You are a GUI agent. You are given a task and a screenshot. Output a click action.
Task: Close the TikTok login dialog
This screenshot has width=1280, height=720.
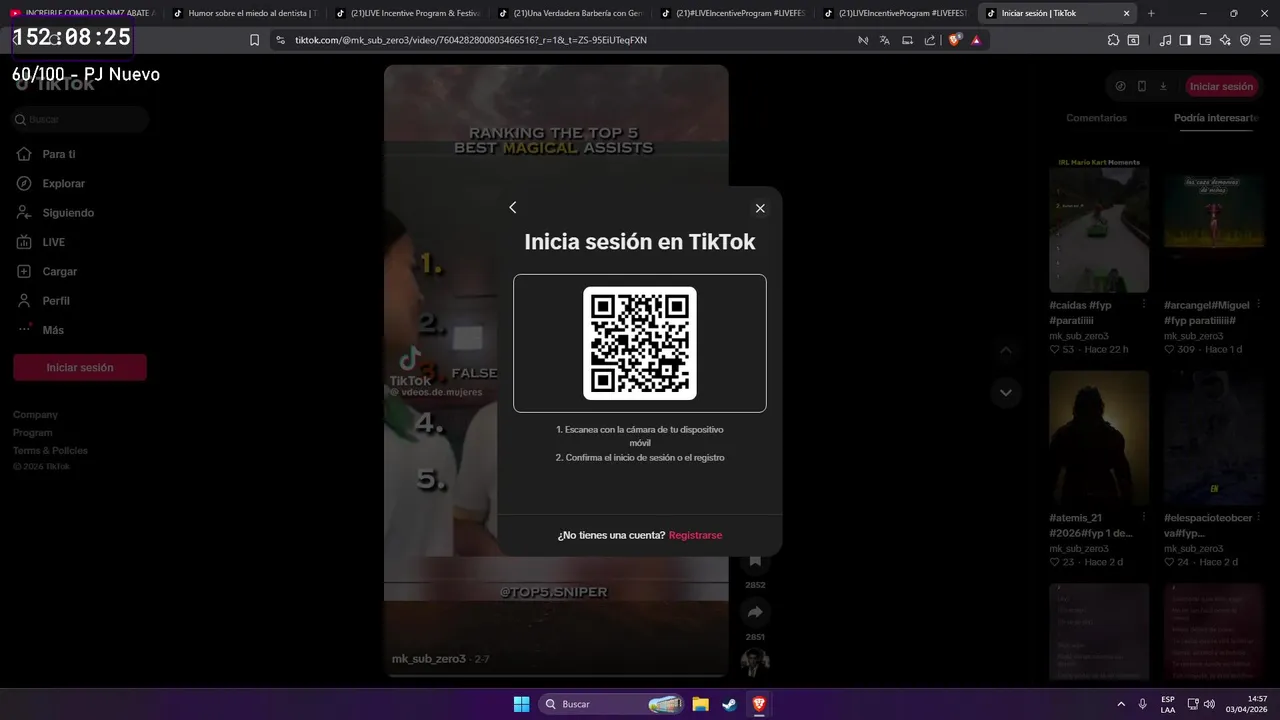(760, 208)
